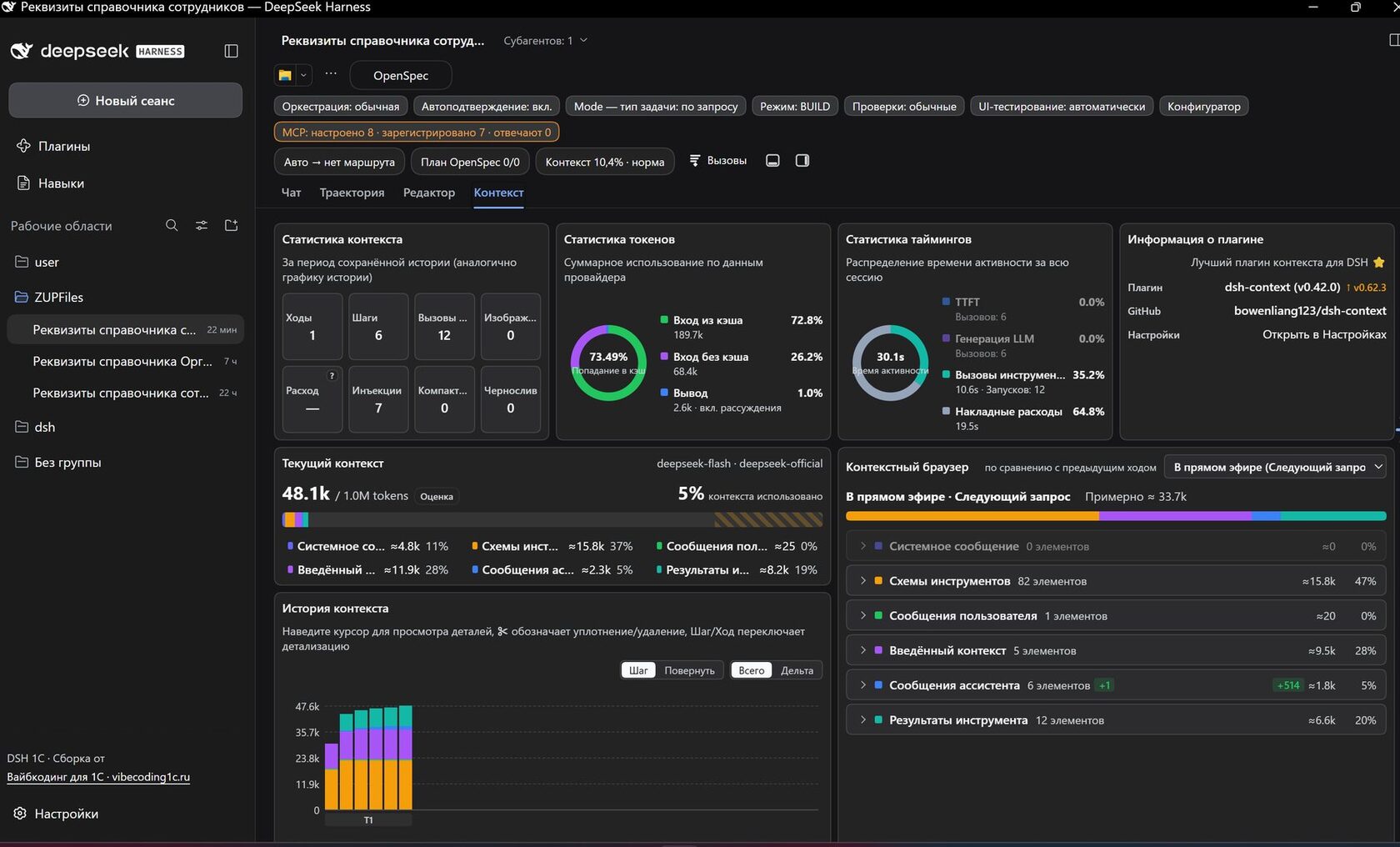
Task: Click the question mark on Расход card
Action: click(x=332, y=376)
